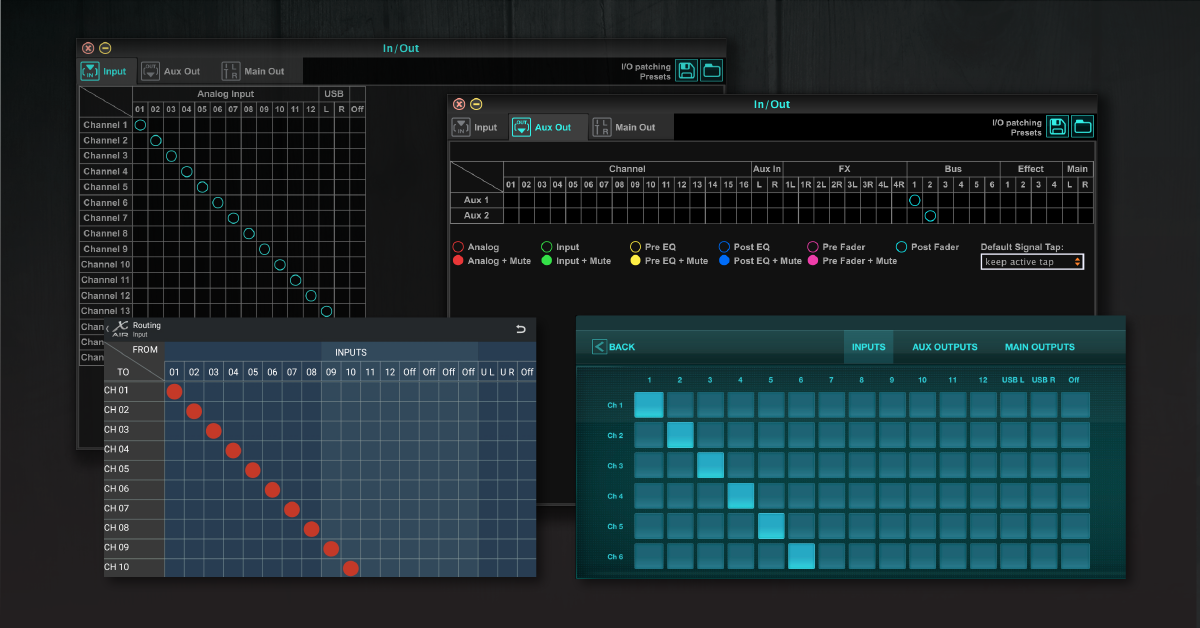Enable Ch 1 USB L cell in teal grid
The height and width of the screenshot is (628, 1200).
1014,404
